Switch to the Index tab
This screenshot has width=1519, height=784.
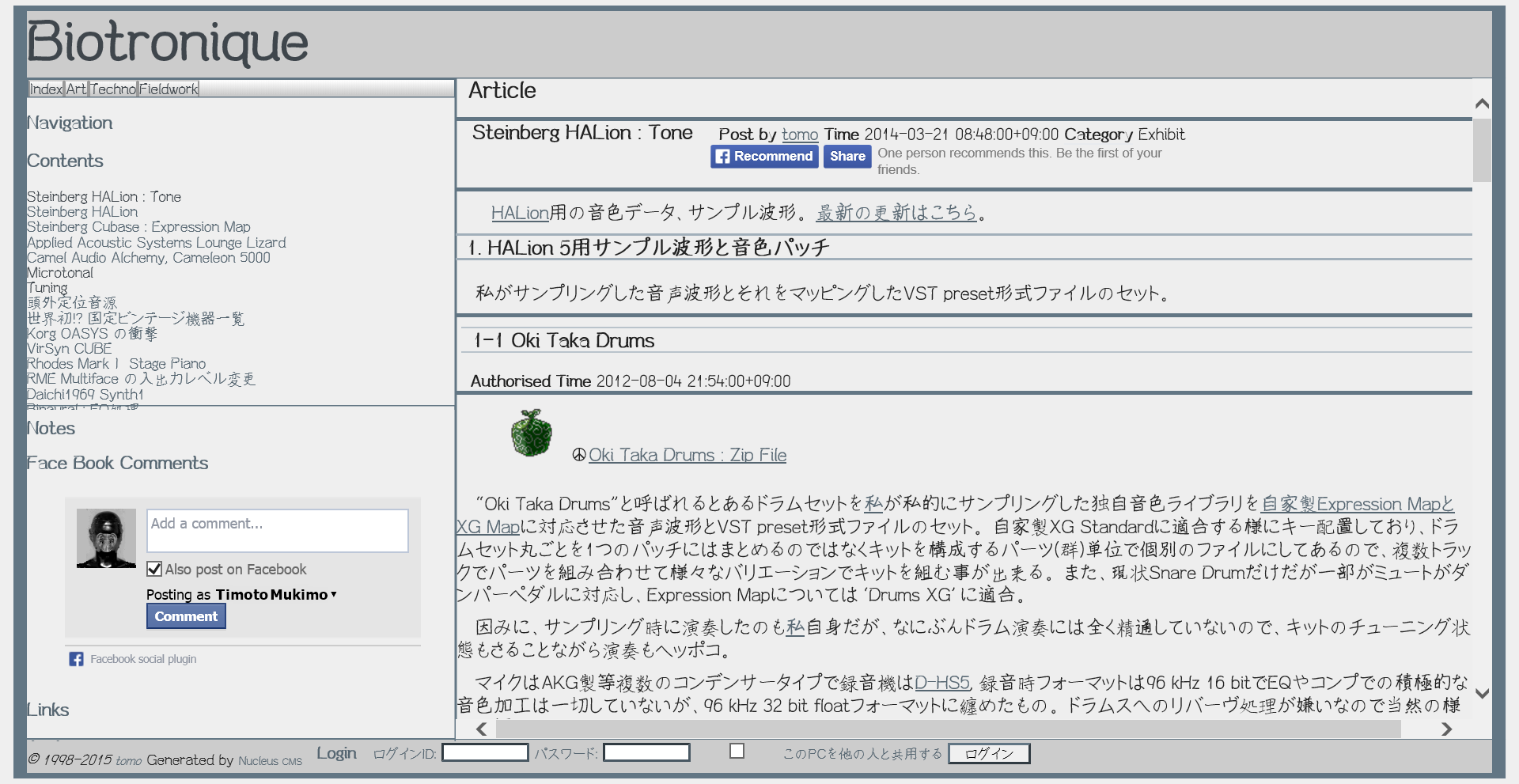46,89
